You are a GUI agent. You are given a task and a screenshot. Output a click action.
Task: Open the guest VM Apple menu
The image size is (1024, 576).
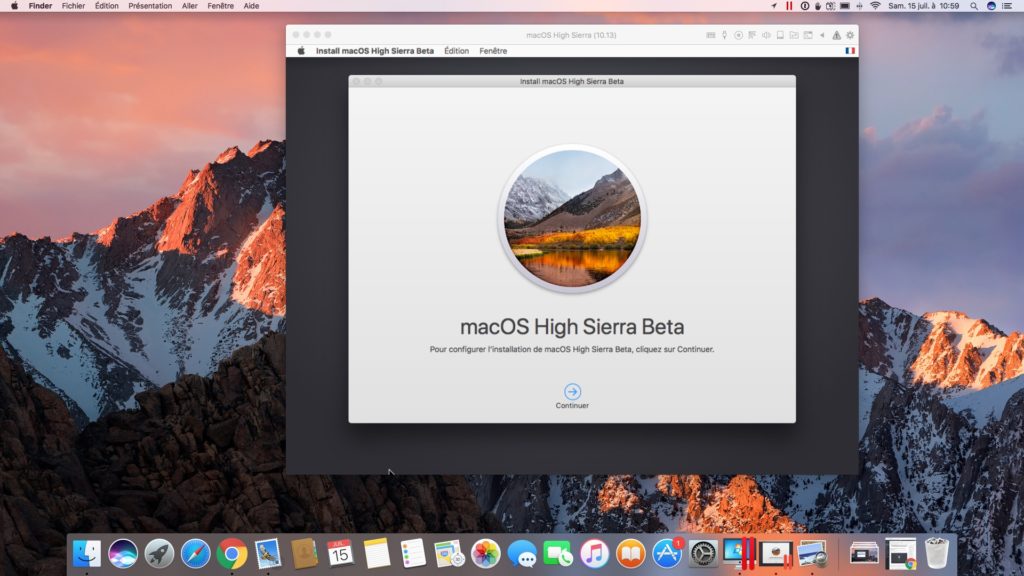tap(301, 51)
